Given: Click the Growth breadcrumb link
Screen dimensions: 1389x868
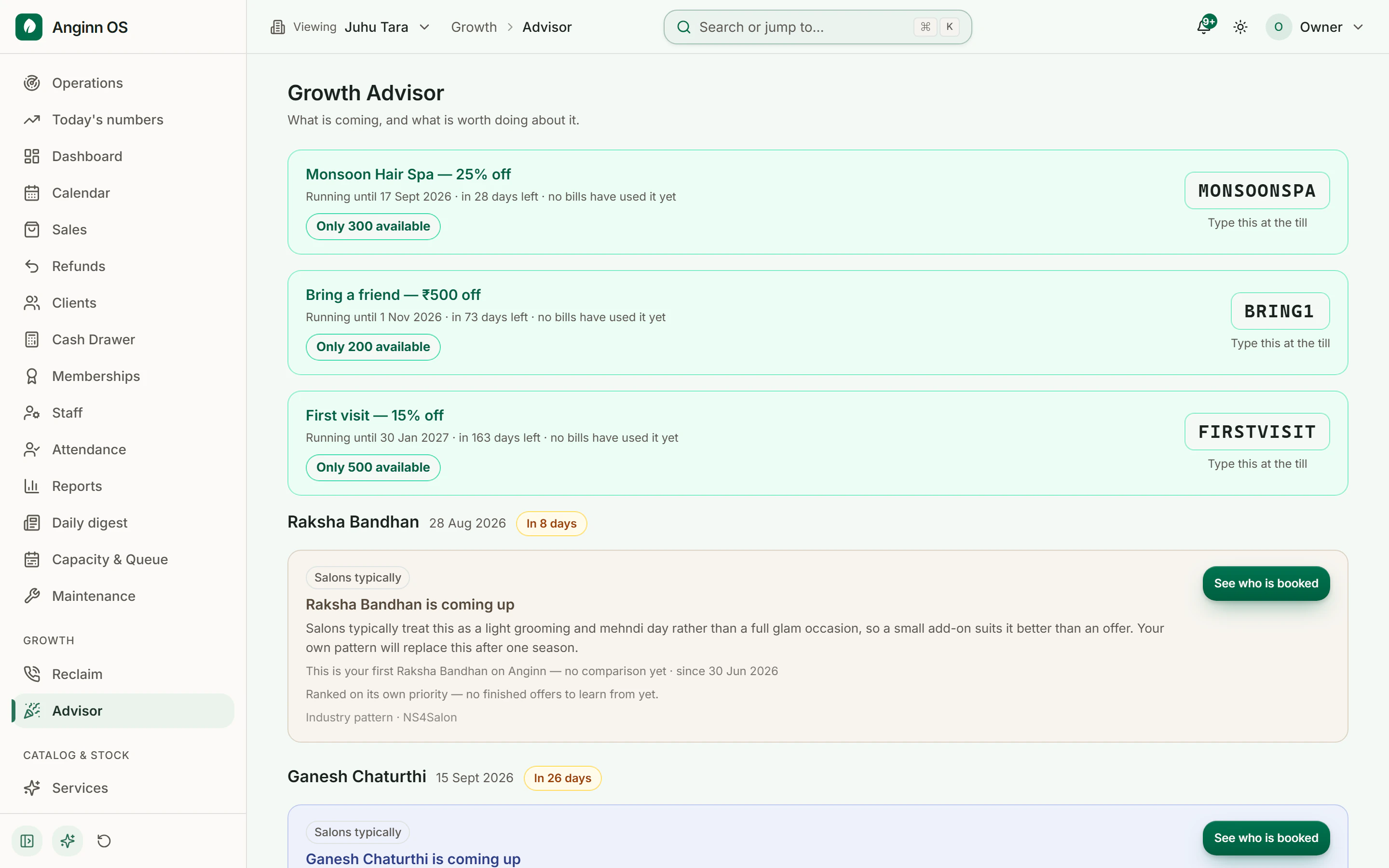Looking at the screenshot, I should point(474,27).
